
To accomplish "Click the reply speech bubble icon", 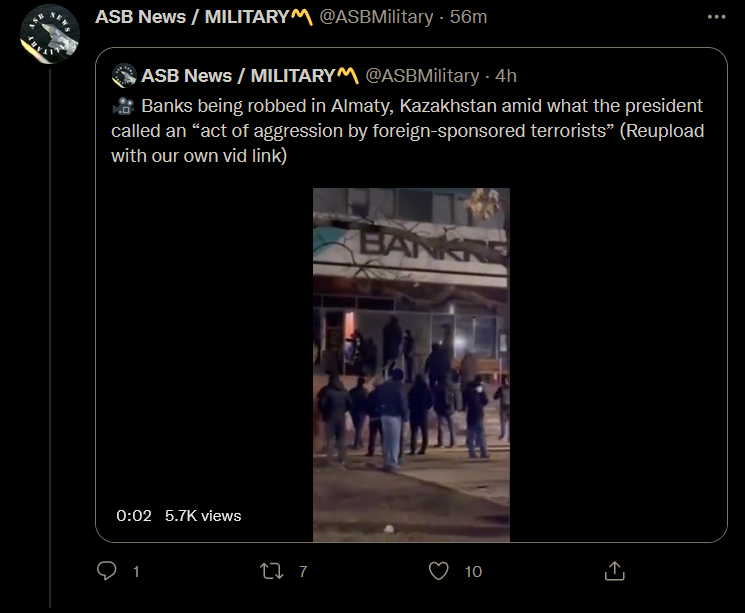I will point(107,571).
